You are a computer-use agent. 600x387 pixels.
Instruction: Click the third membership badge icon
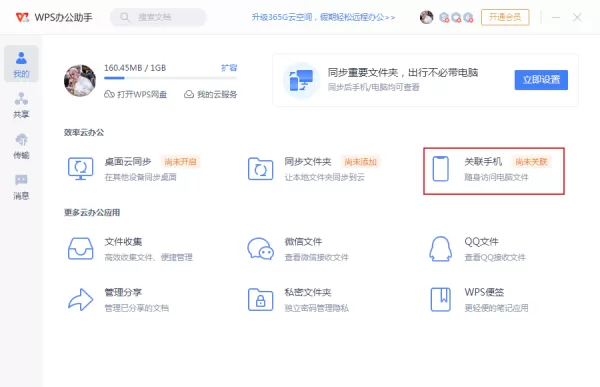click(468, 17)
